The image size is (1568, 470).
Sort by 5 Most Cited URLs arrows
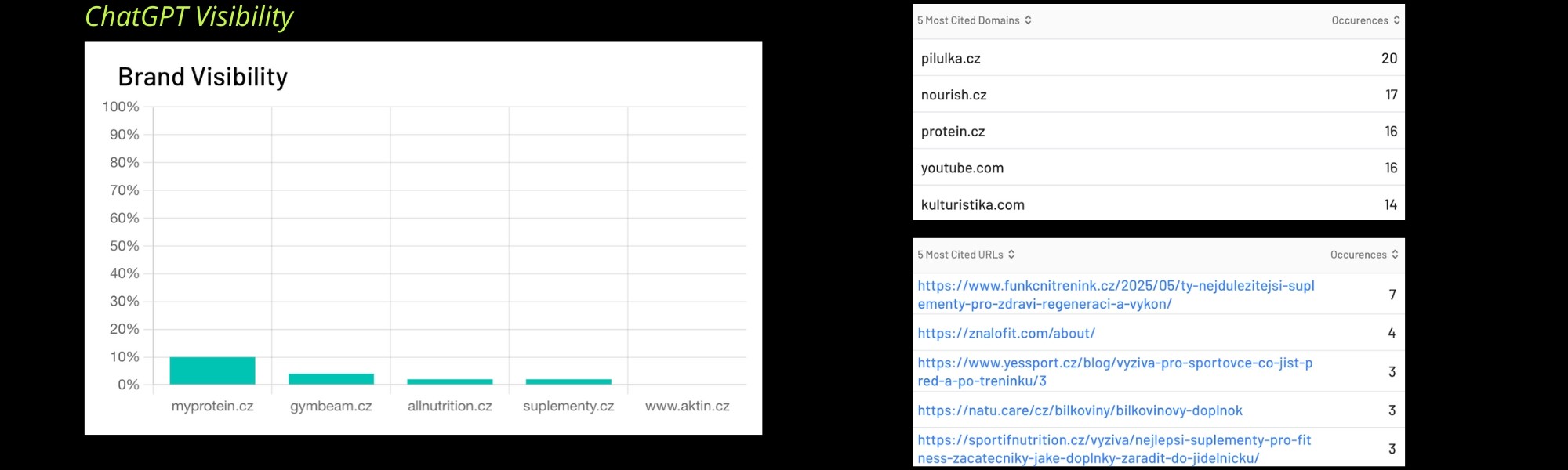(x=1011, y=255)
